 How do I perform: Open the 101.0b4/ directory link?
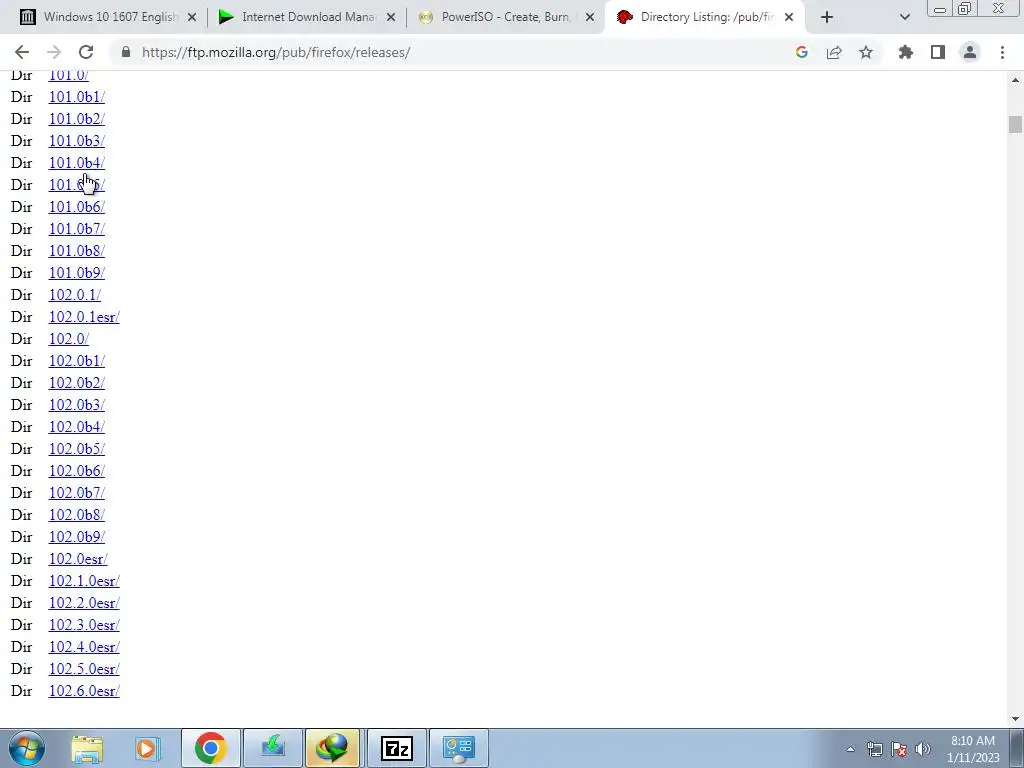pos(76,163)
